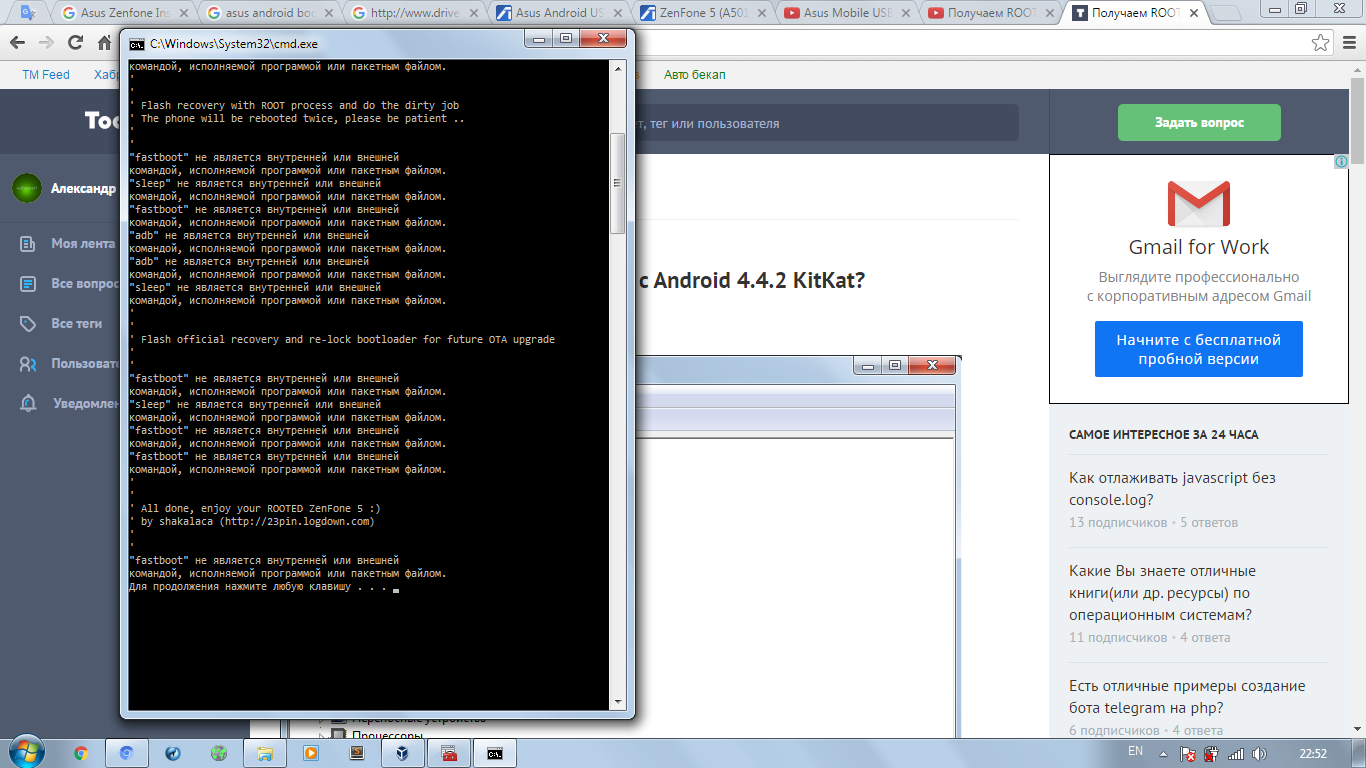Open the red toolbox taskbar icon
This screenshot has width=1366, height=768.
[450, 753]
